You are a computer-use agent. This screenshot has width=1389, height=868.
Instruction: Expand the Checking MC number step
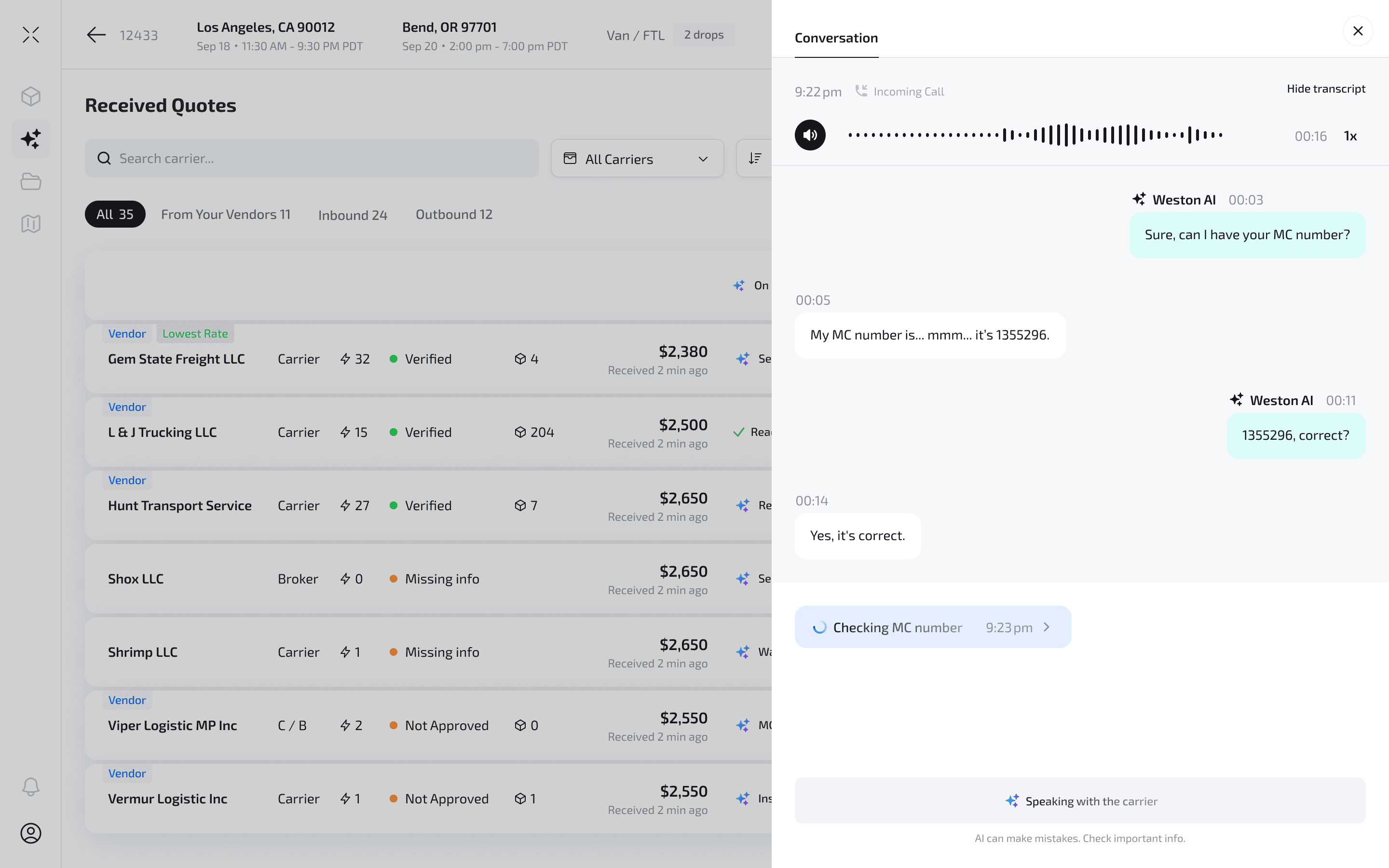(x=933, y=627)
